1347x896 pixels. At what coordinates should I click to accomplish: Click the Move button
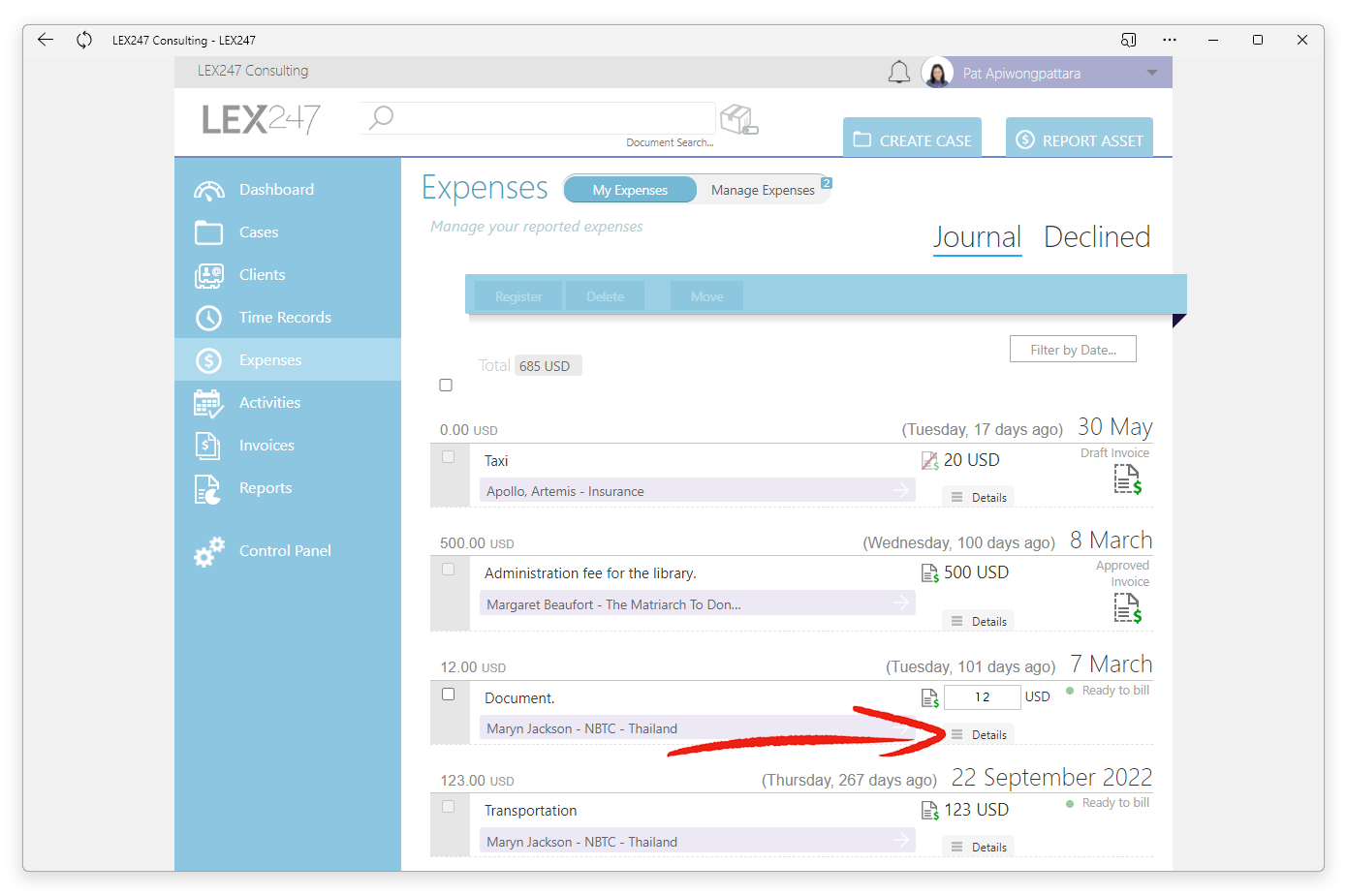[706, 296]
